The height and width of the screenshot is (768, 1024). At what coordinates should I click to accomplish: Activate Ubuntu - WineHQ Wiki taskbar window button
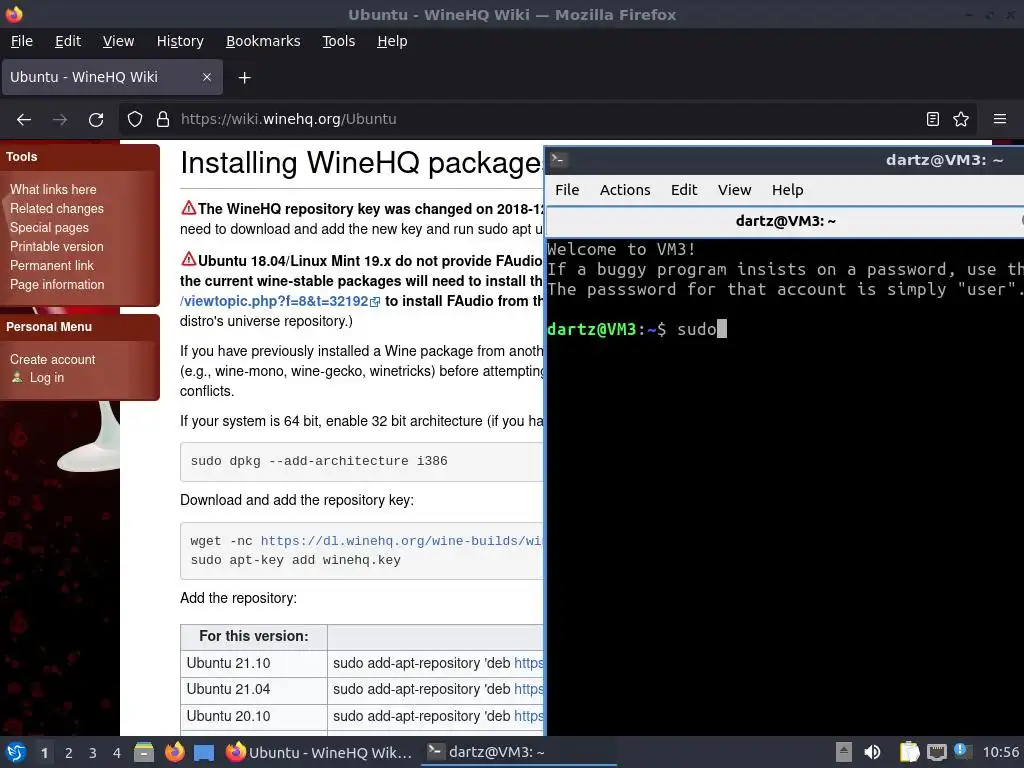tap(319, 752)
